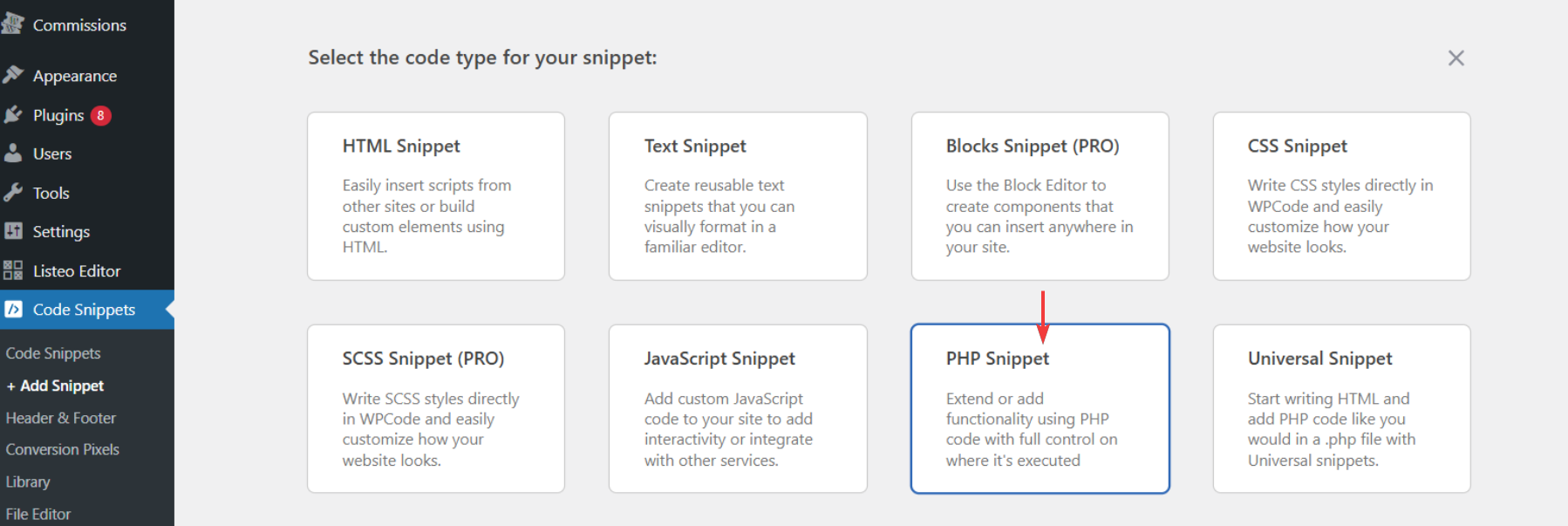Click the Users person icon

click(x=13, y=154)
